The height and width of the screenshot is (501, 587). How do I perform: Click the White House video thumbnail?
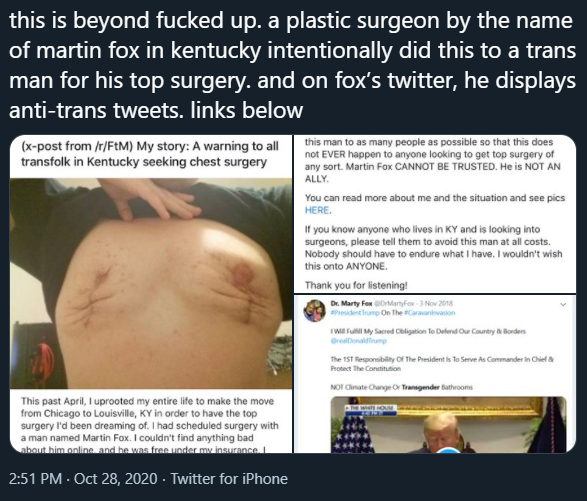(x=448, y=425)
